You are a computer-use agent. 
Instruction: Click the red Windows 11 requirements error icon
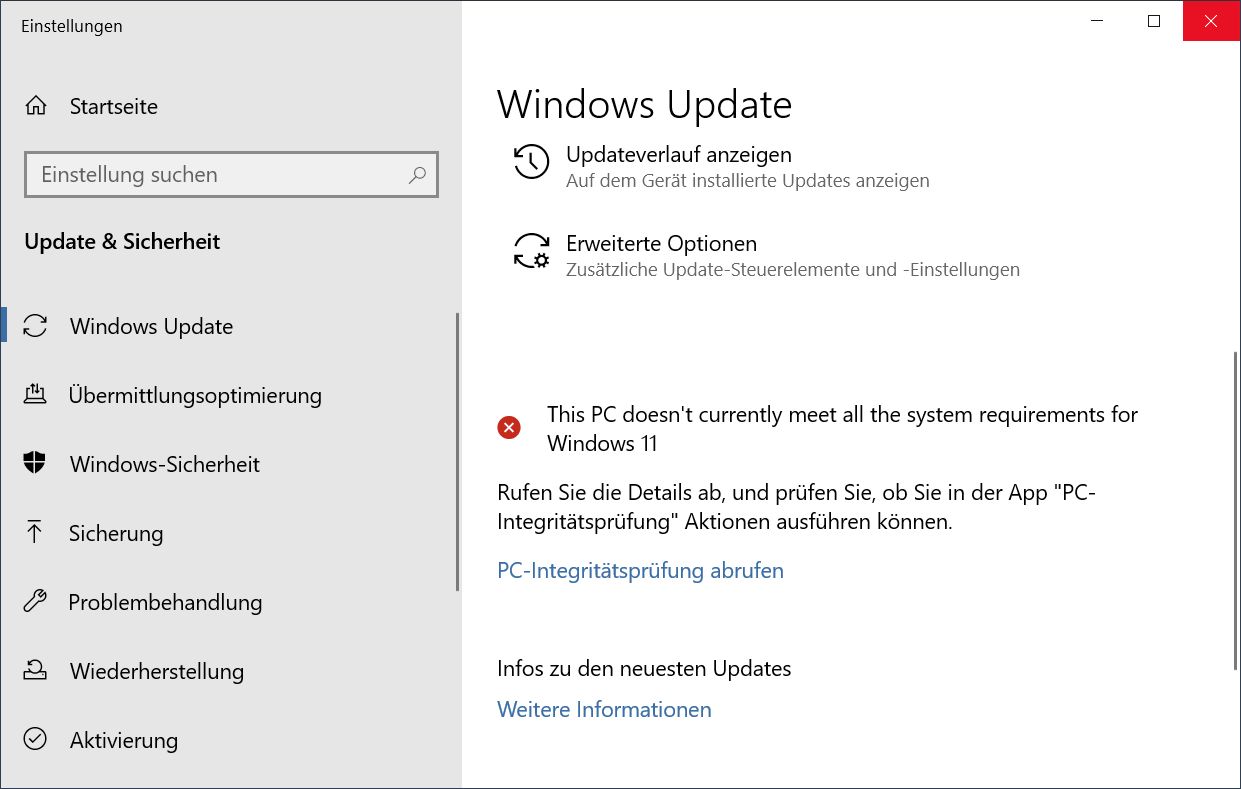click(x=509, y=428)
